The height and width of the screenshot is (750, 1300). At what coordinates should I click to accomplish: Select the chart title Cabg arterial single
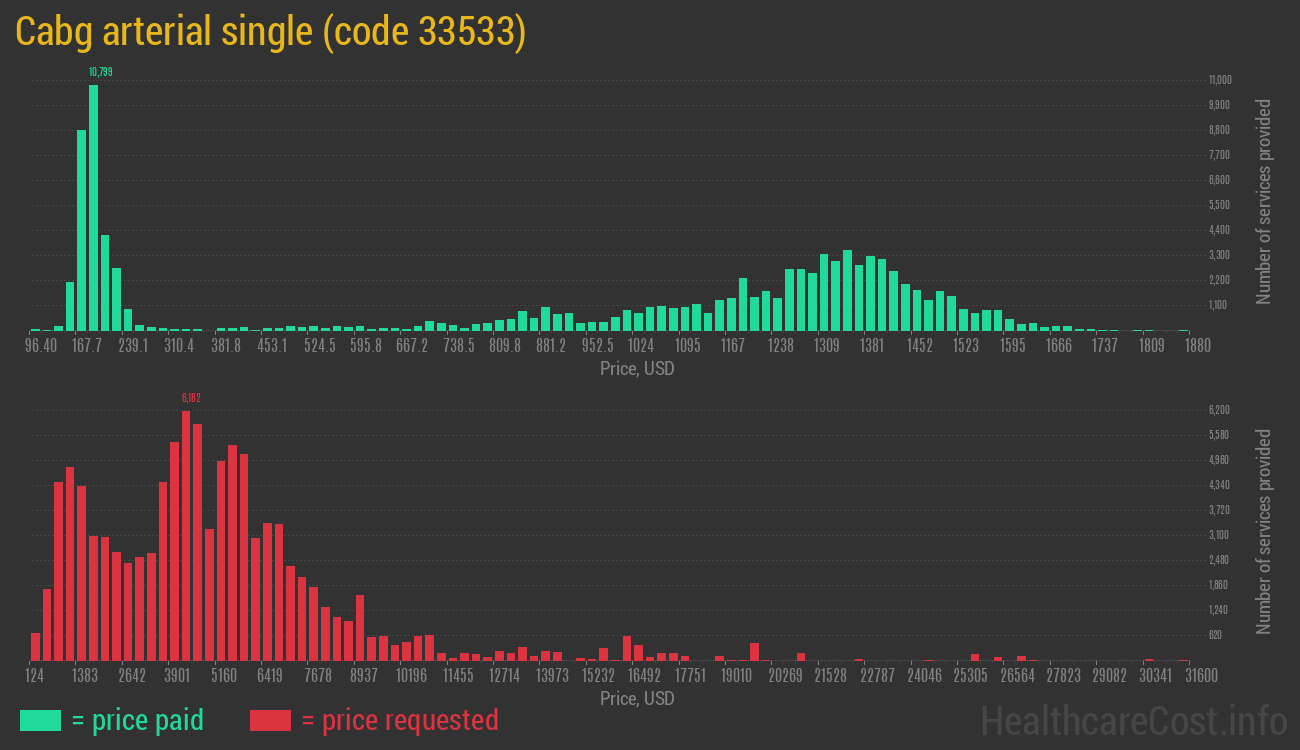[x=270, y=32]
